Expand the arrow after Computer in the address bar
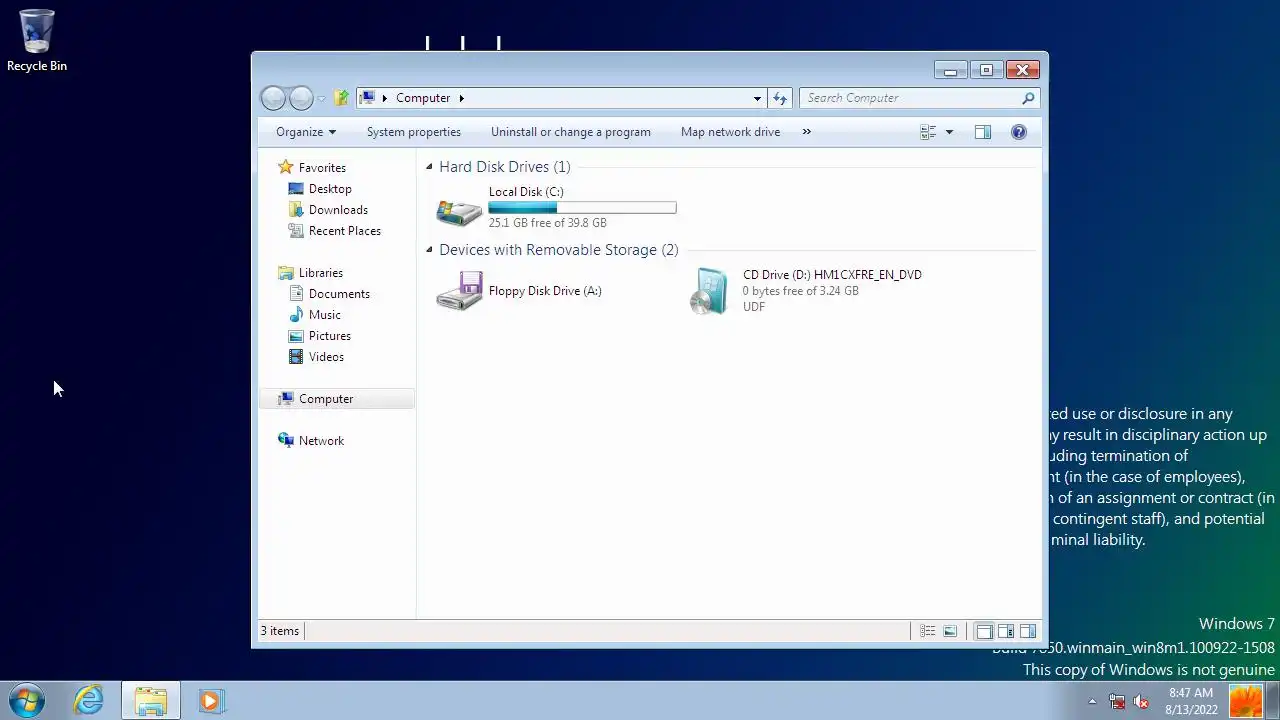Image resolution: width=1280 pixels, height=720 pixels. (461, 98)
